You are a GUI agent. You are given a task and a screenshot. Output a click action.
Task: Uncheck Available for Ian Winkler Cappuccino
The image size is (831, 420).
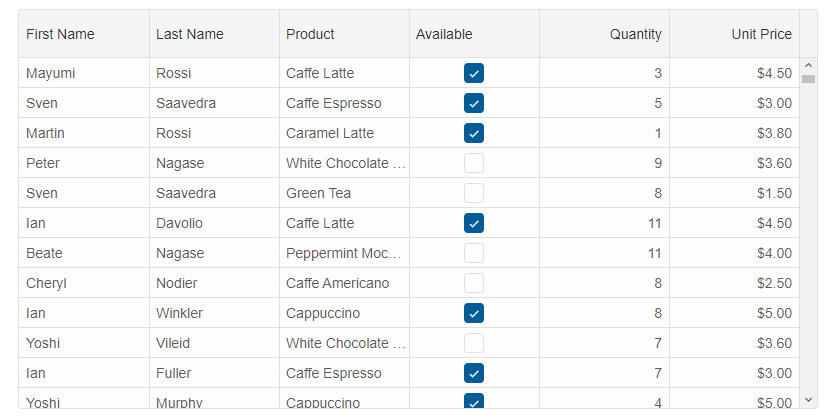[x=474, y=313]
